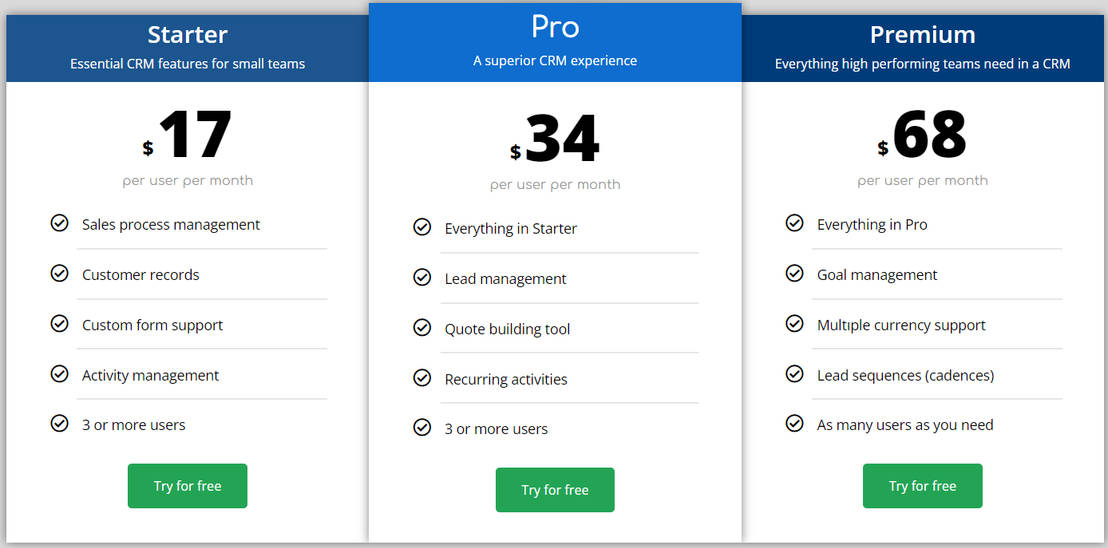The image size is (1108, 548).
Task: Click 'Quote building tool' feature text
Action: (x=507, y=329)
